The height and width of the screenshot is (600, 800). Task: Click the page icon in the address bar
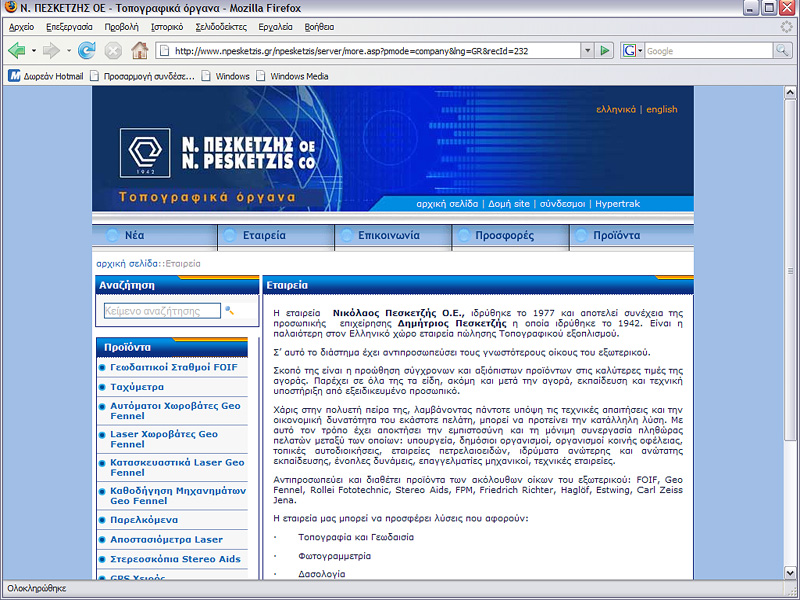(x=164, y=51)
